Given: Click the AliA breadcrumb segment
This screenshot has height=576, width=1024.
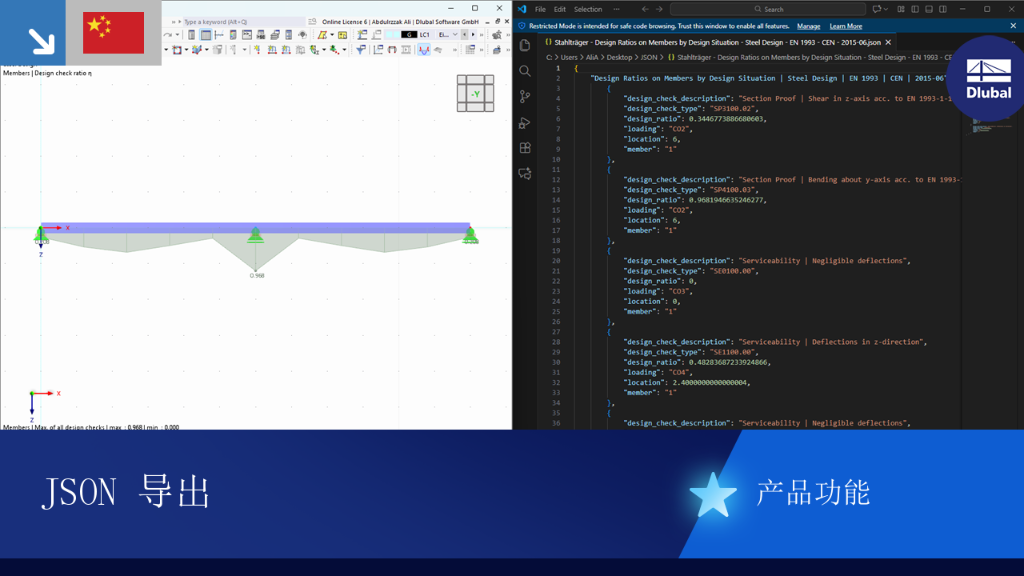Looking at the screenshot, I should click(x=592, y=57).
